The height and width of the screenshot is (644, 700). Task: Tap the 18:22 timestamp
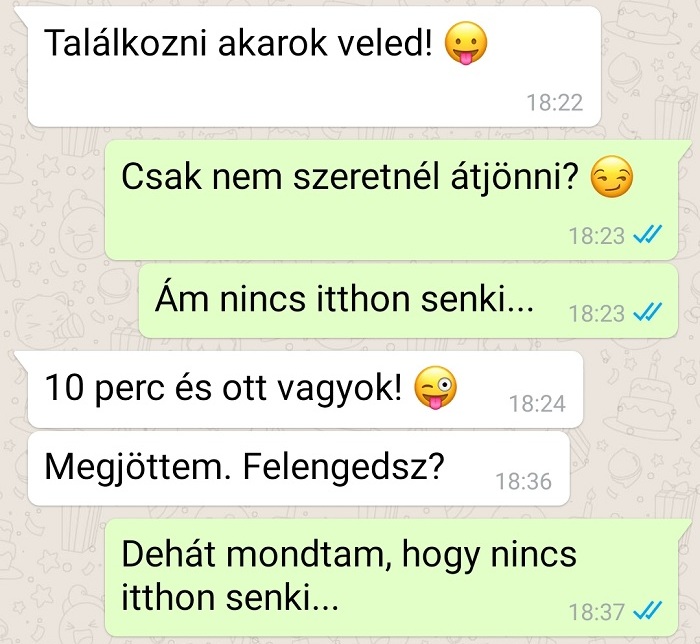[555, 103]
